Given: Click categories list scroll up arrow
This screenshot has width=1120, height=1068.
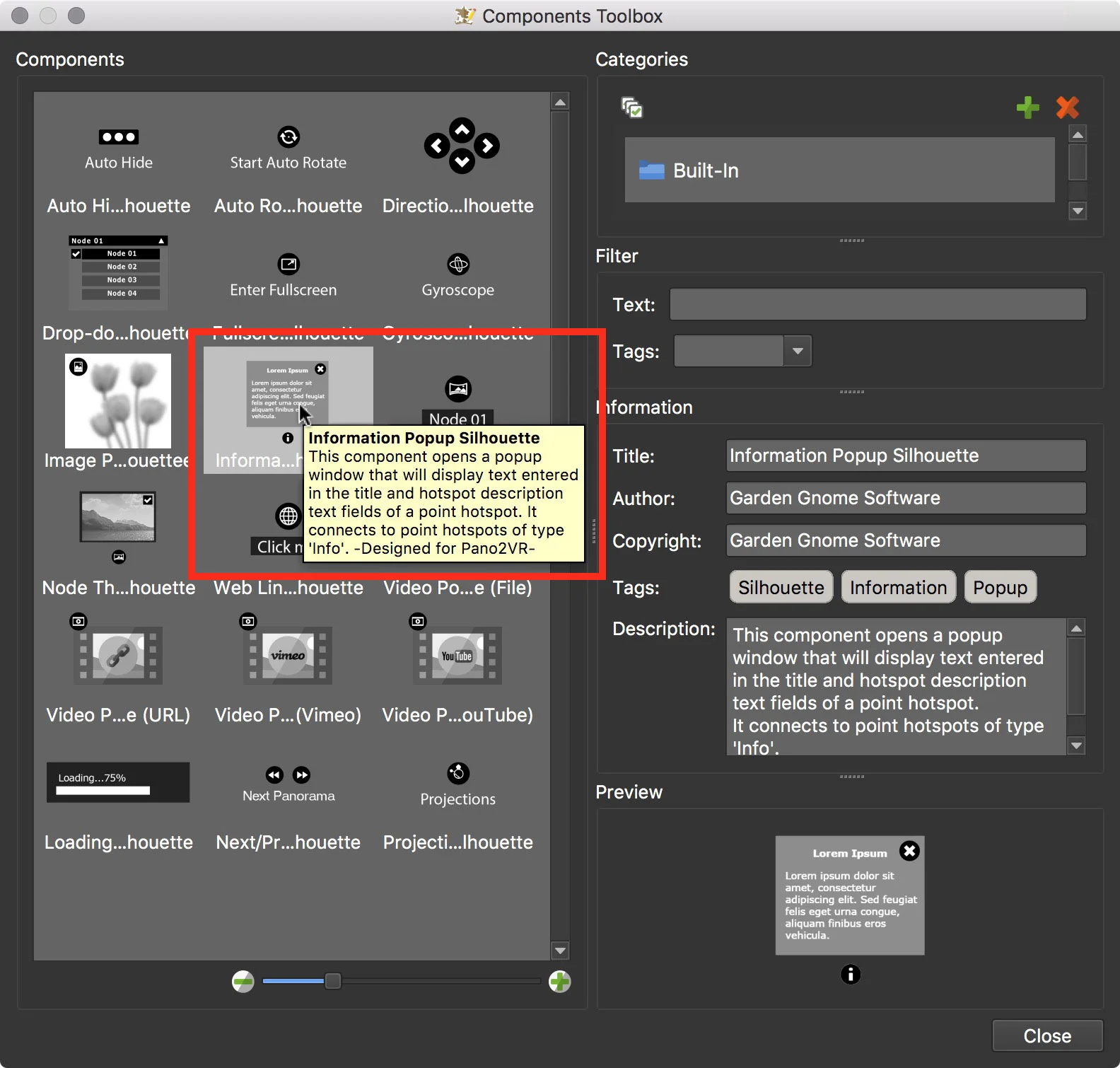Looking at the screenshot, I should pyautogui.click(x=1078, y=134).
